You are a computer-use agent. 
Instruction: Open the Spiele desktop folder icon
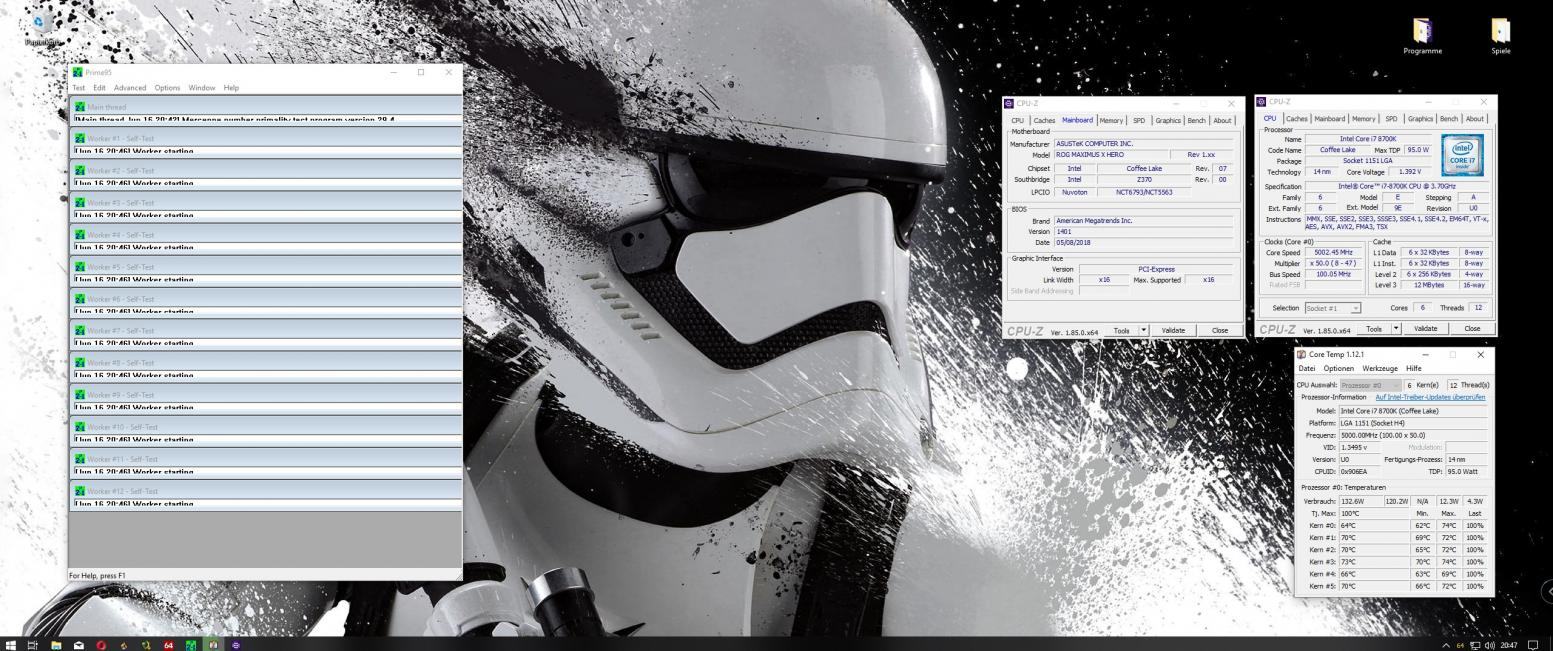pos(1501,31)
